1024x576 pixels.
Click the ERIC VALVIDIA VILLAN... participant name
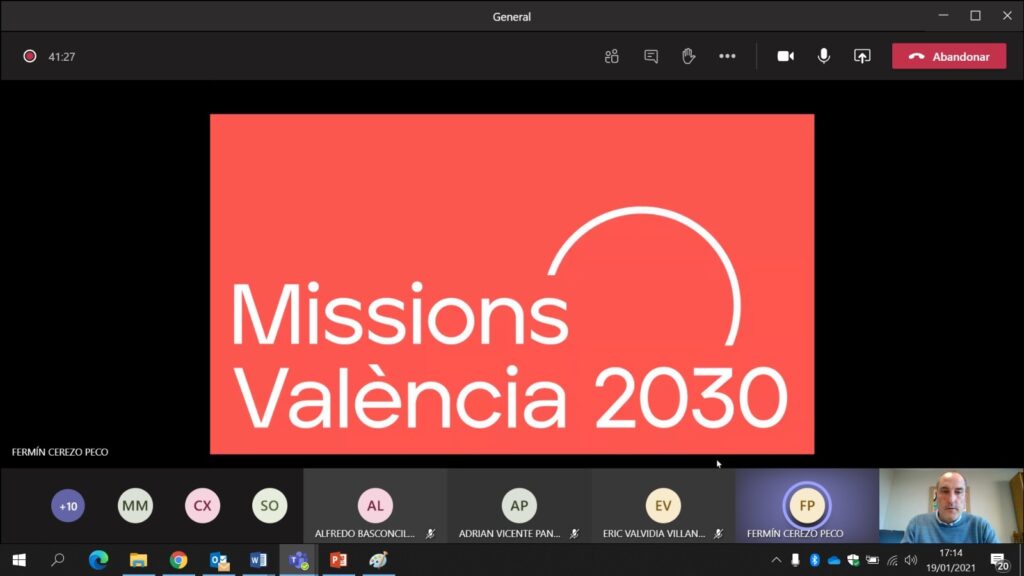[654, 534]
